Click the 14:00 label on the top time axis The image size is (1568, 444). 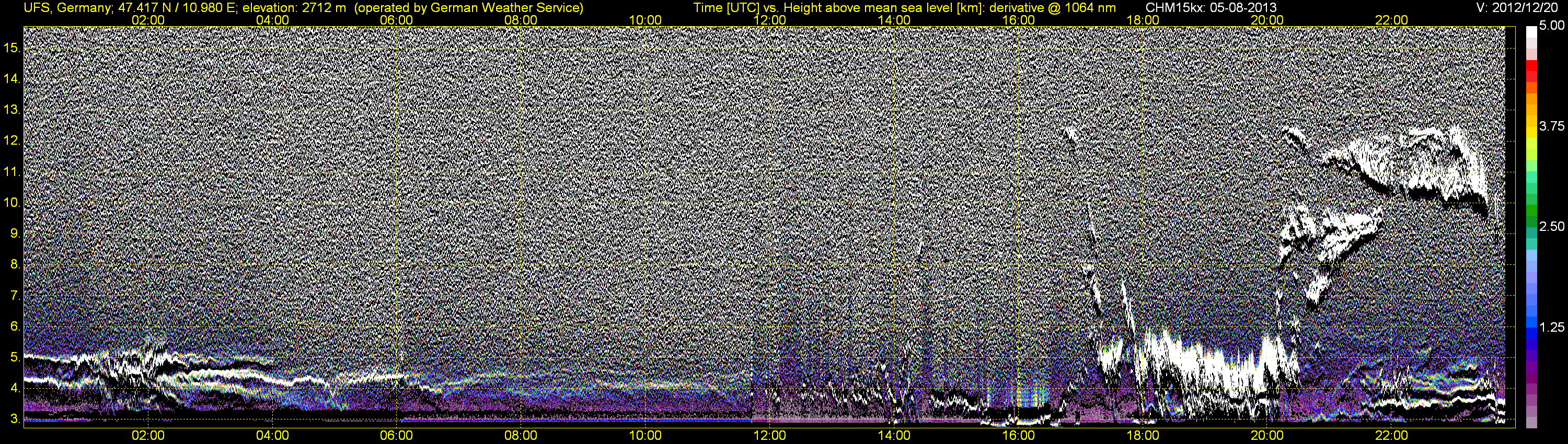pos(894,20)
